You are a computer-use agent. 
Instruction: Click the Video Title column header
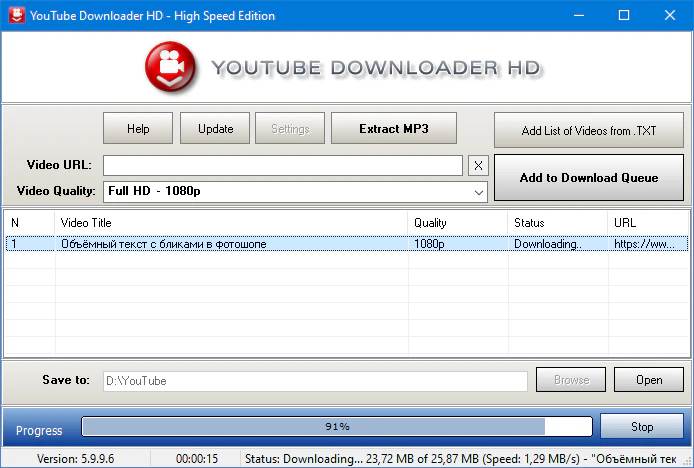(x=230, y=222)
